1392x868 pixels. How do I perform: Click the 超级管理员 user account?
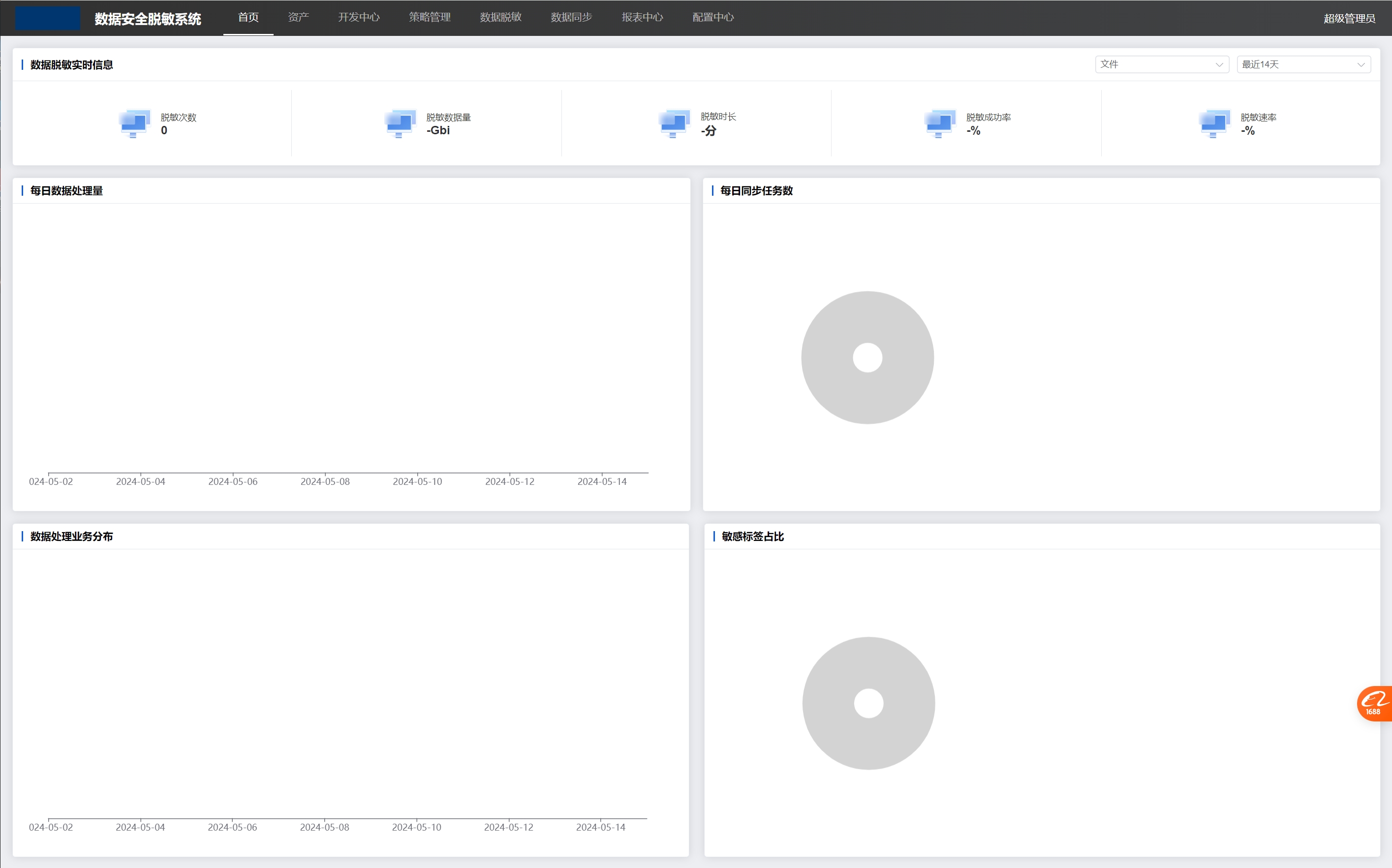coord(1350,18)
